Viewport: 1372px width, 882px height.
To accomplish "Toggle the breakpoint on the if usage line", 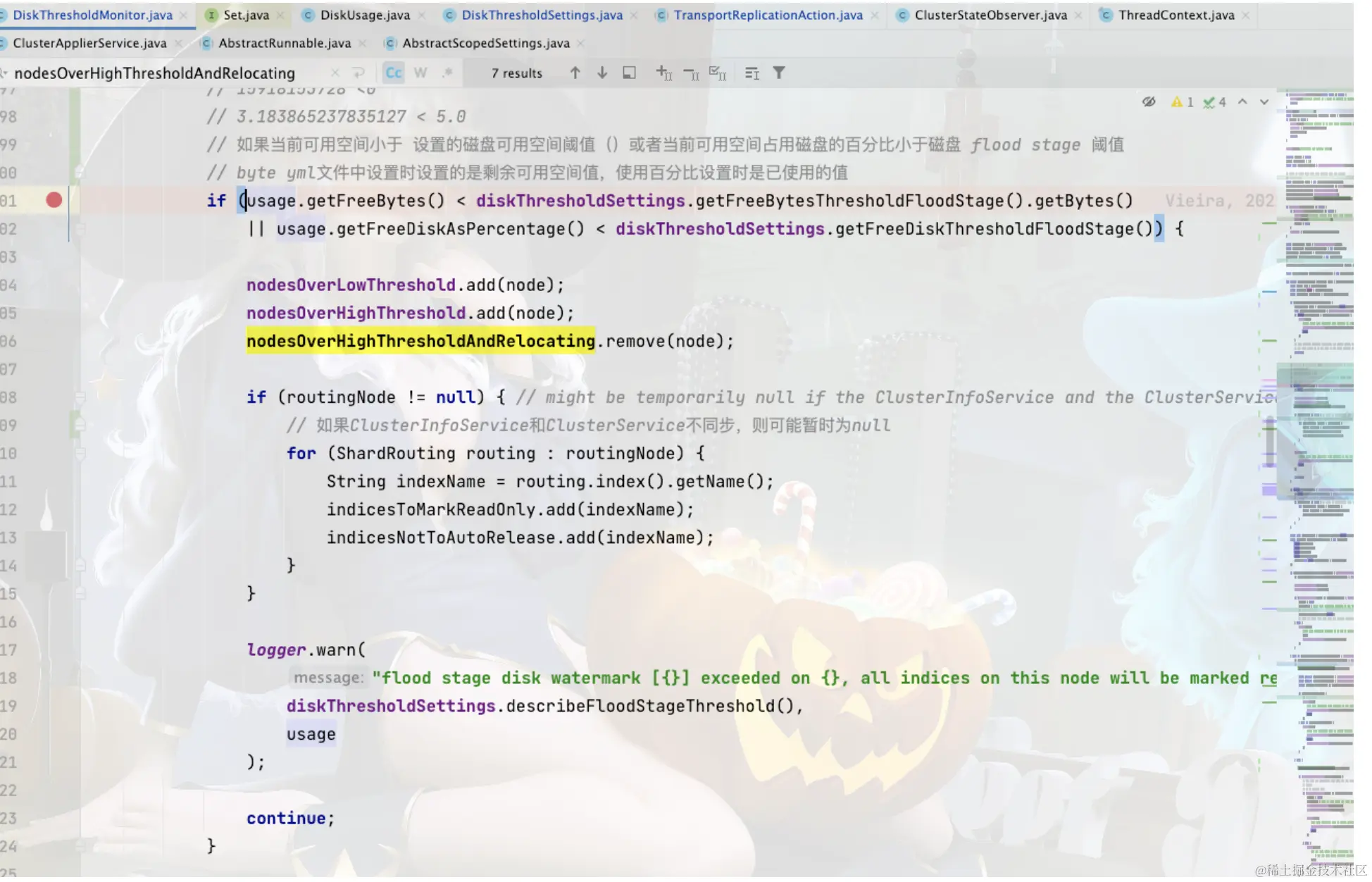I will pos(54,200).
